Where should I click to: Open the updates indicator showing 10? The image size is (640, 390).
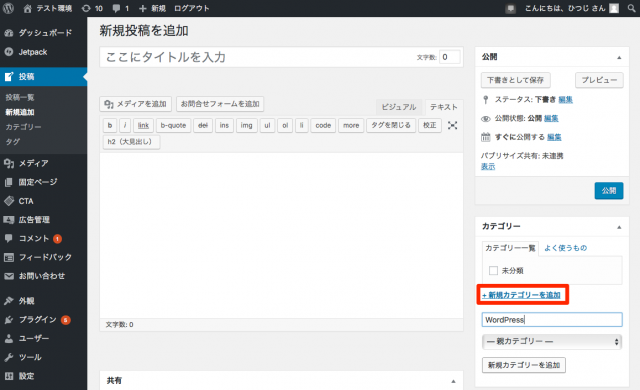pyautogui.click(x=92, y=8)
